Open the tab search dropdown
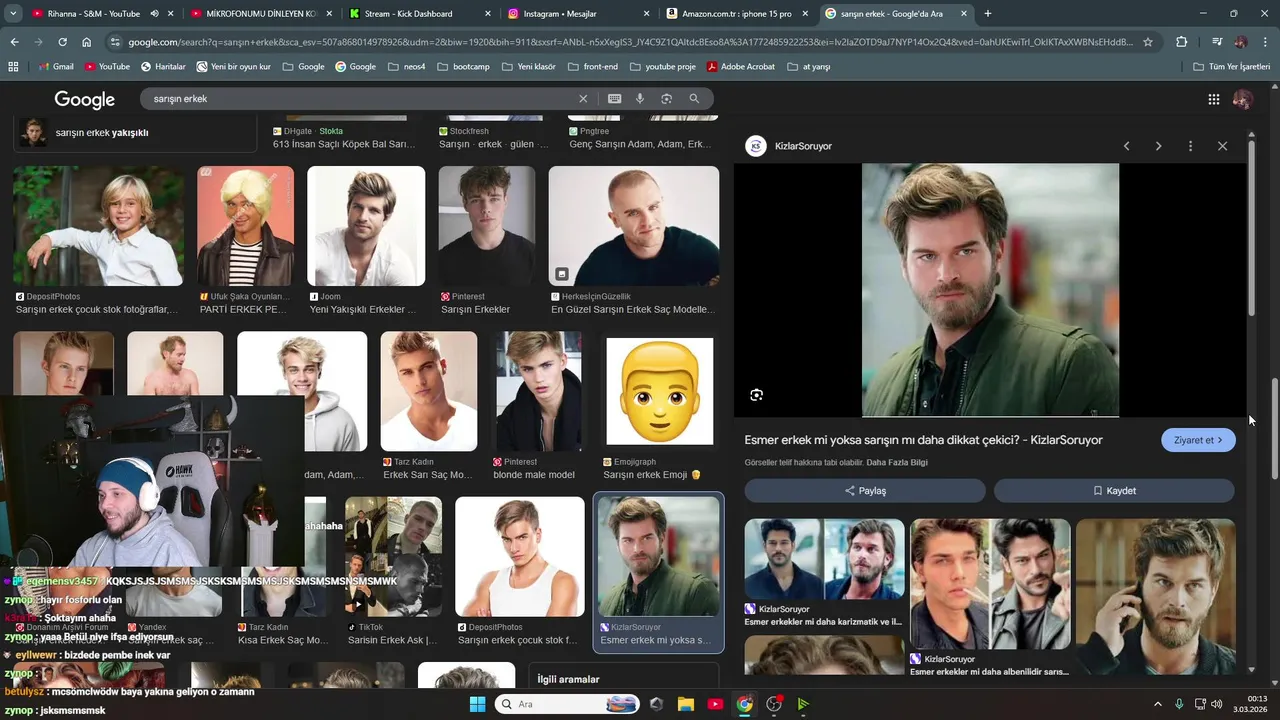The image size is (1280, 720). [x=13, y=14]
